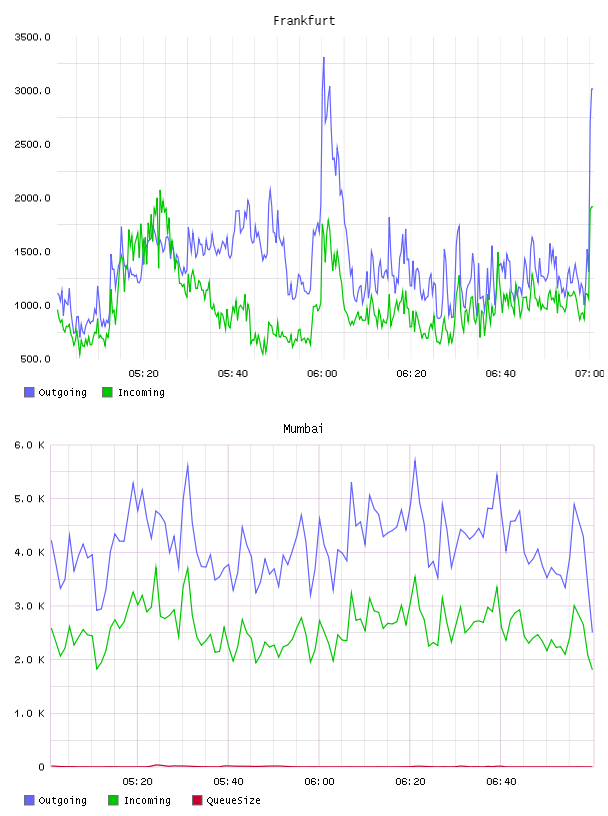The width and height of the screenshot is (608, 816).
Task: Click the 4.0 K y-axis label on Mumbai chart
Action: tap(30, 552)
